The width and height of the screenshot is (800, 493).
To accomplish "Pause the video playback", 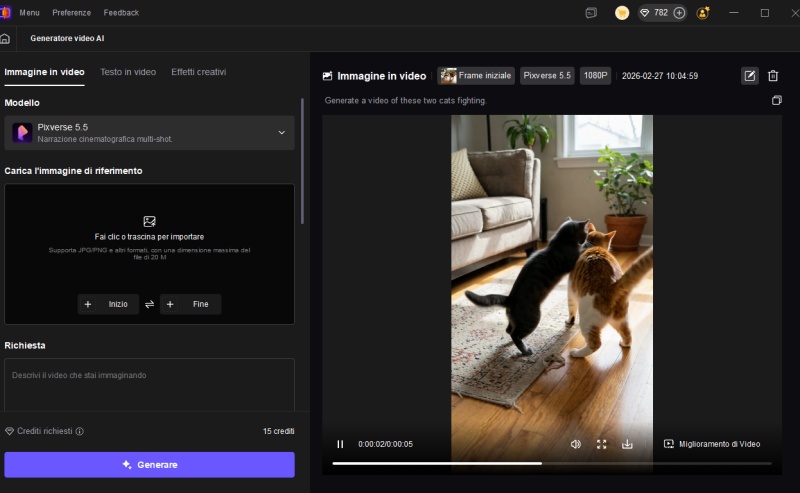I will pos(340,444).
